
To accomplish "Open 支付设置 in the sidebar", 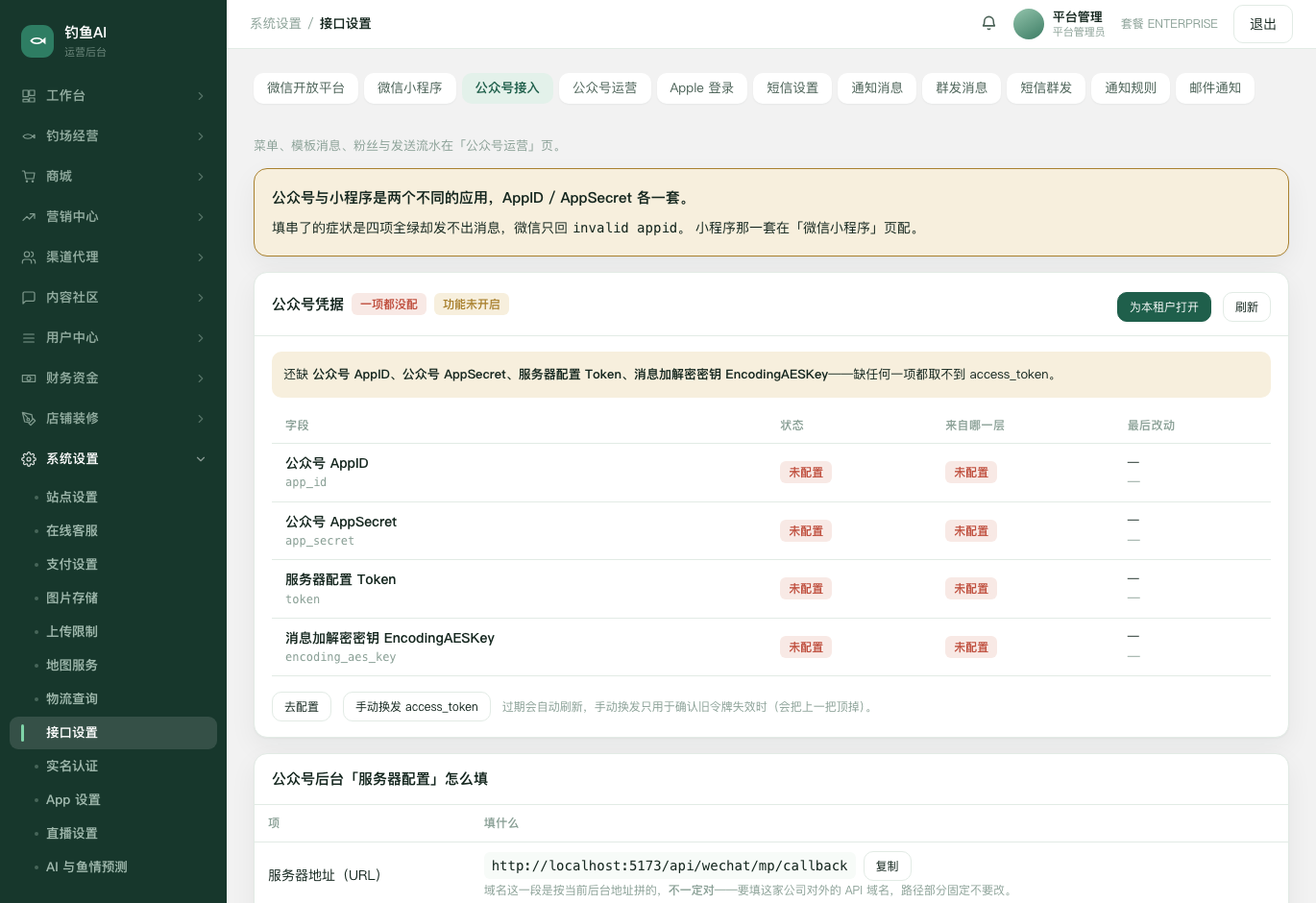I will (113, 564).
